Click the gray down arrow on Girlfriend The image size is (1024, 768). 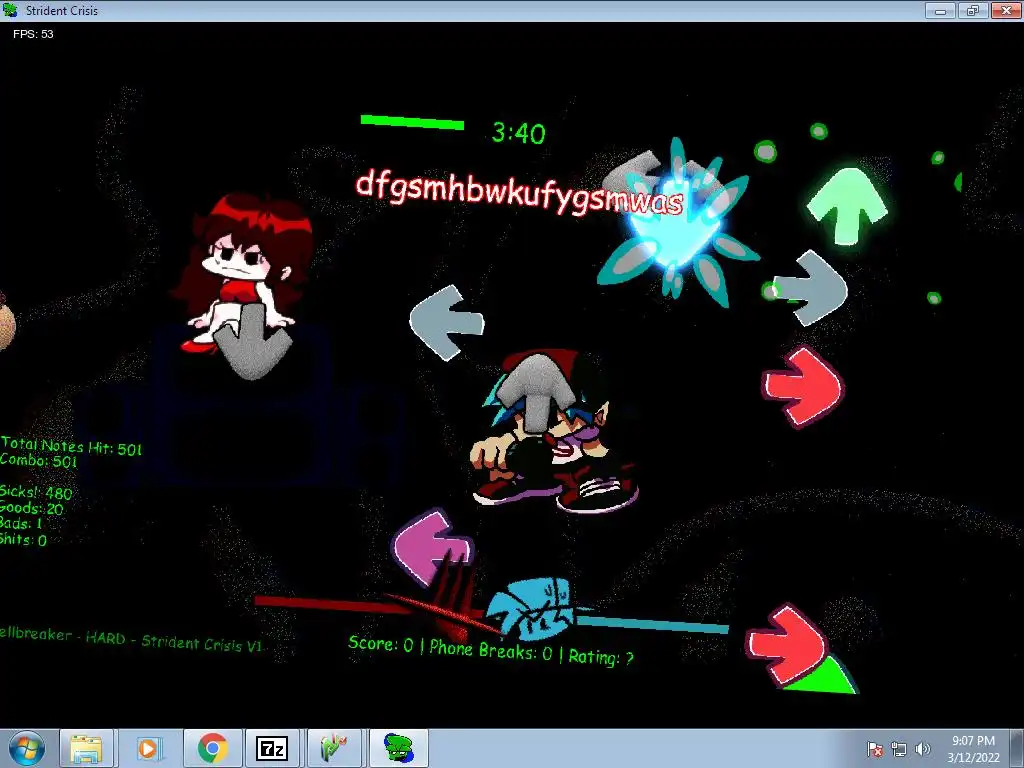click(251, 342)
